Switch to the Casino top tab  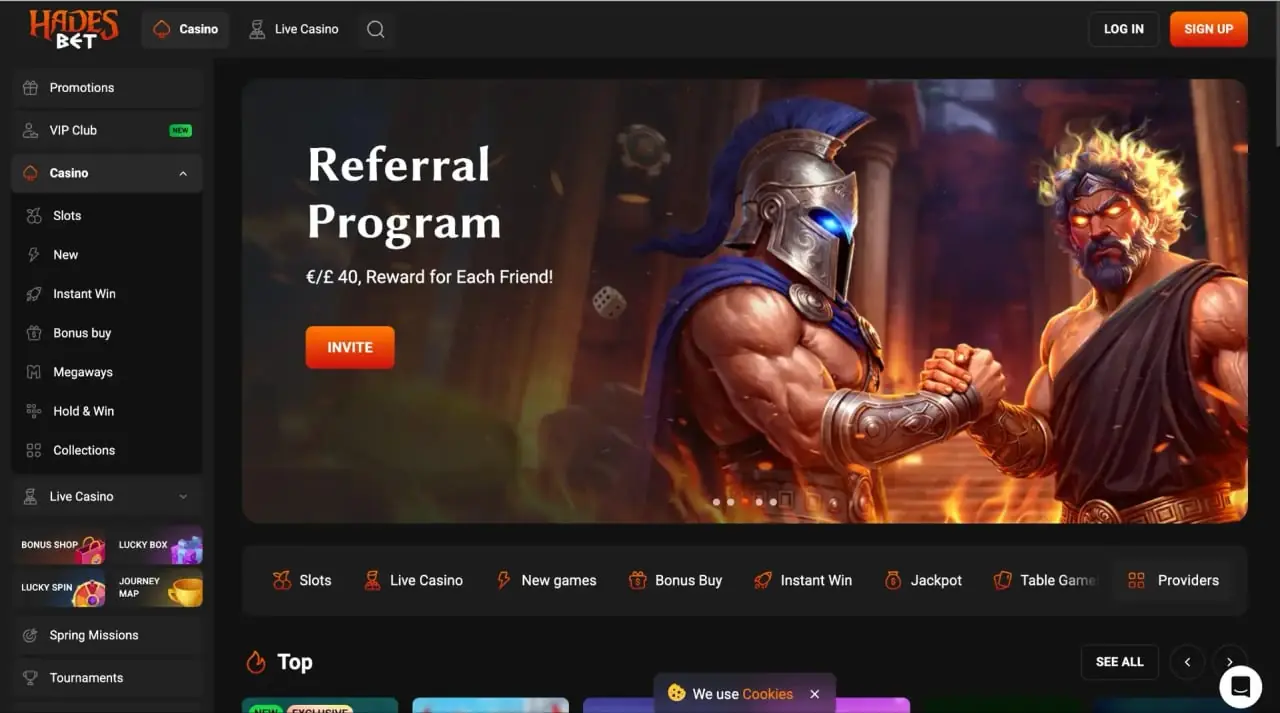coord(185,29)
